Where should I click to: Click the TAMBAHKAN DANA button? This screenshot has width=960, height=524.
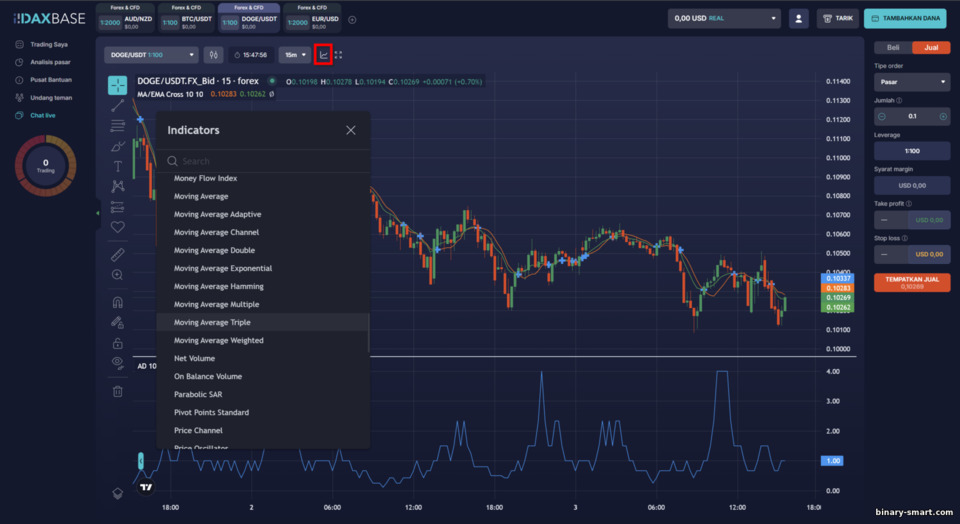pos(905,18)
